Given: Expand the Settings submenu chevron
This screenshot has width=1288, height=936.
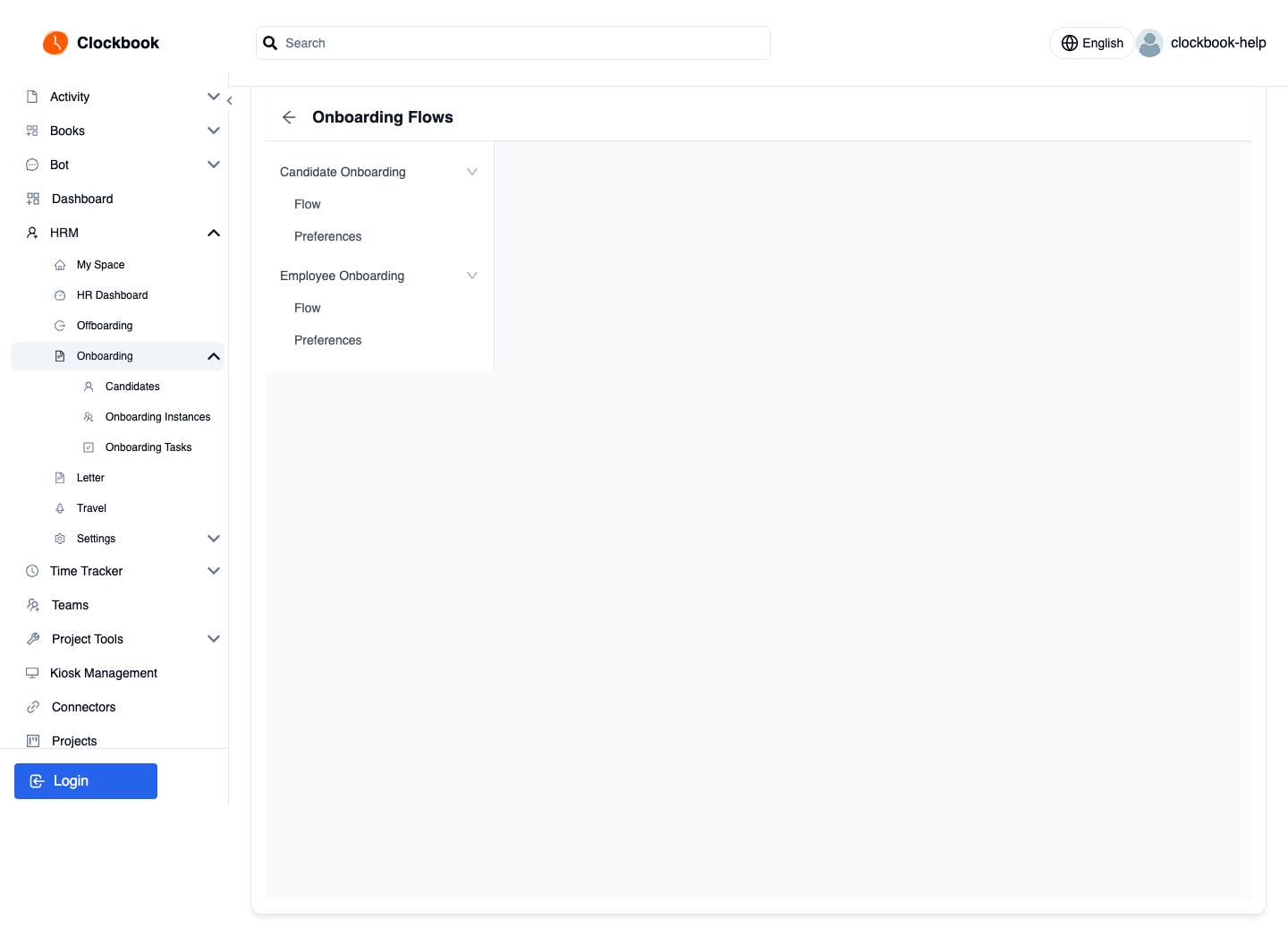Looking at the screenshot, I should (x=214, y=539).
